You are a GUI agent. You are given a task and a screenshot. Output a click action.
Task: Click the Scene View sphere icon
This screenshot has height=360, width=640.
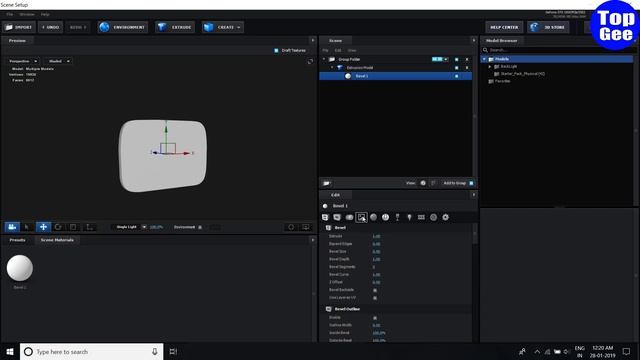(423, 183)
